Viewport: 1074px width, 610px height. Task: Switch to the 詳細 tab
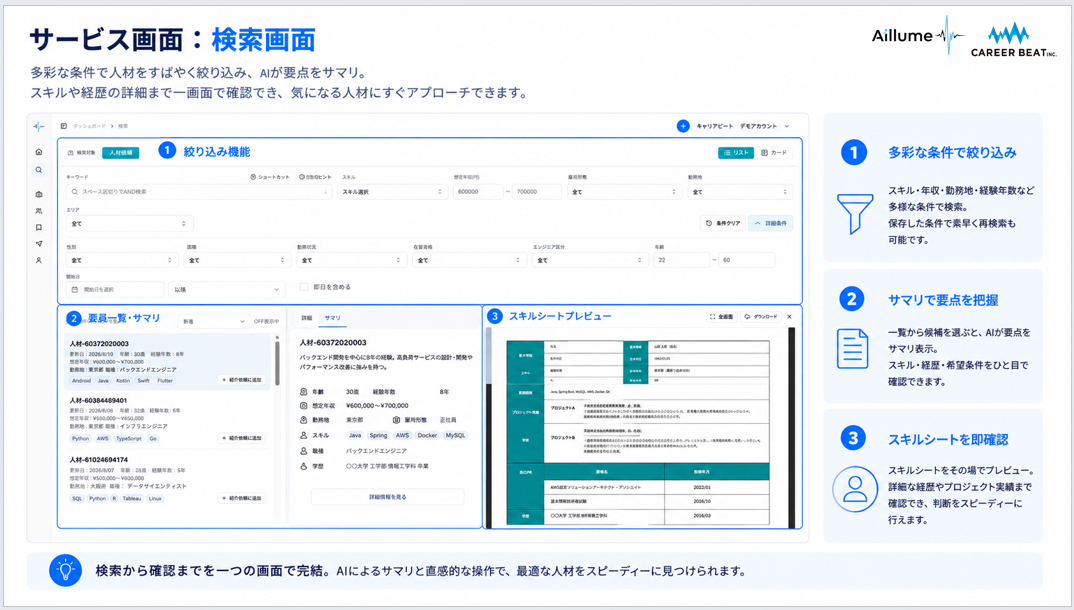(x=307, y=318)
